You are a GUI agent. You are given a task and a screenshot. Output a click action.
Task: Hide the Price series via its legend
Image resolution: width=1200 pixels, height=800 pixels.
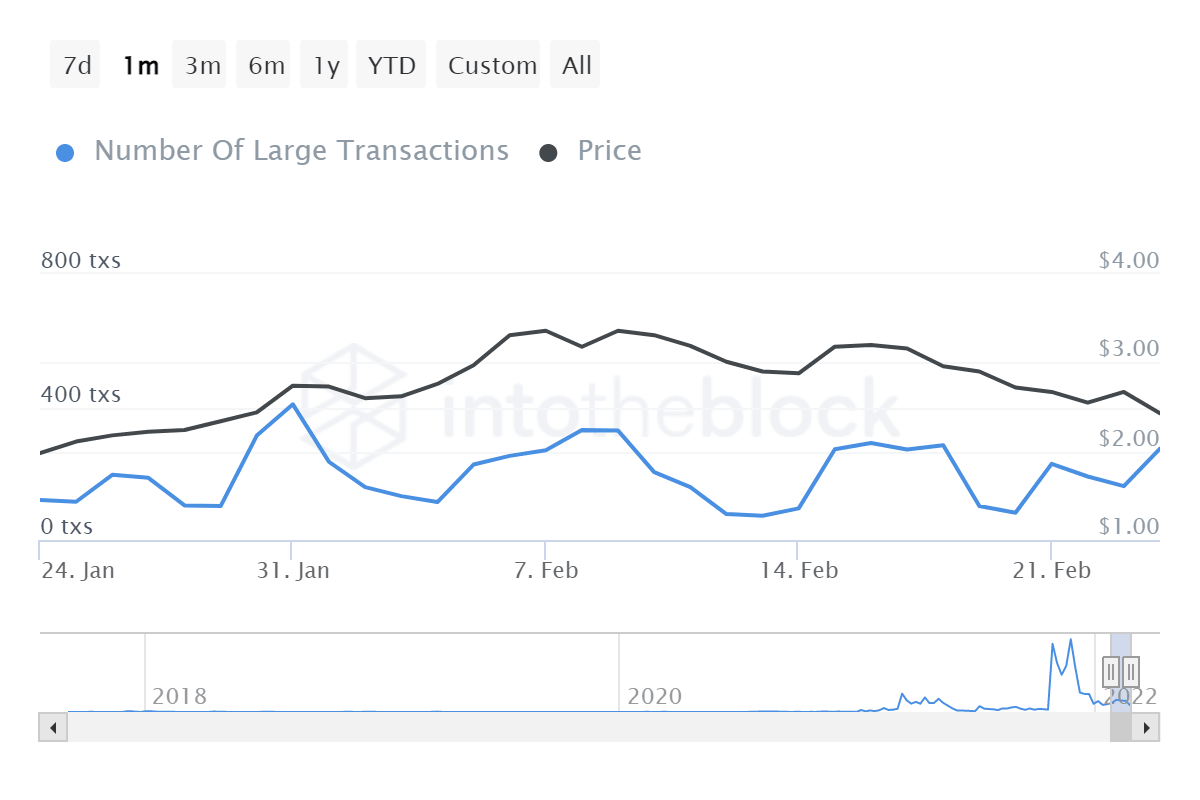tap(608, 150)
